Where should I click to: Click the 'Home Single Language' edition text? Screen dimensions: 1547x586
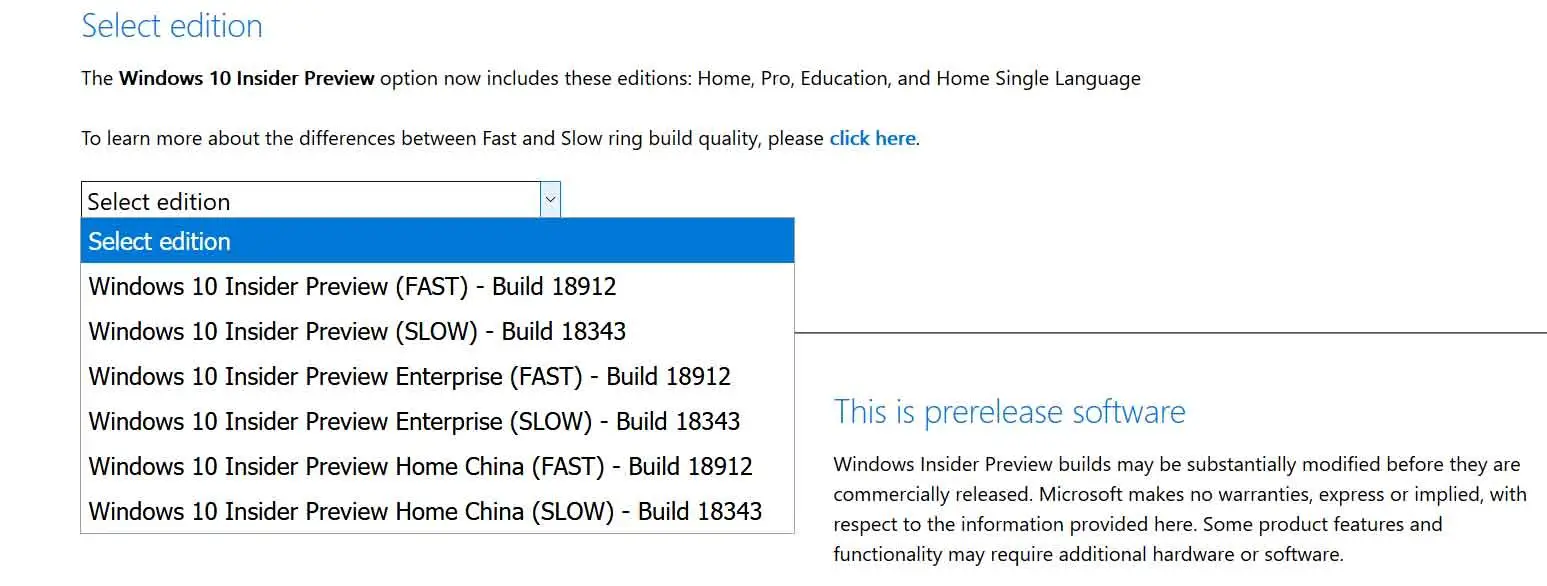pos(1038,78)
